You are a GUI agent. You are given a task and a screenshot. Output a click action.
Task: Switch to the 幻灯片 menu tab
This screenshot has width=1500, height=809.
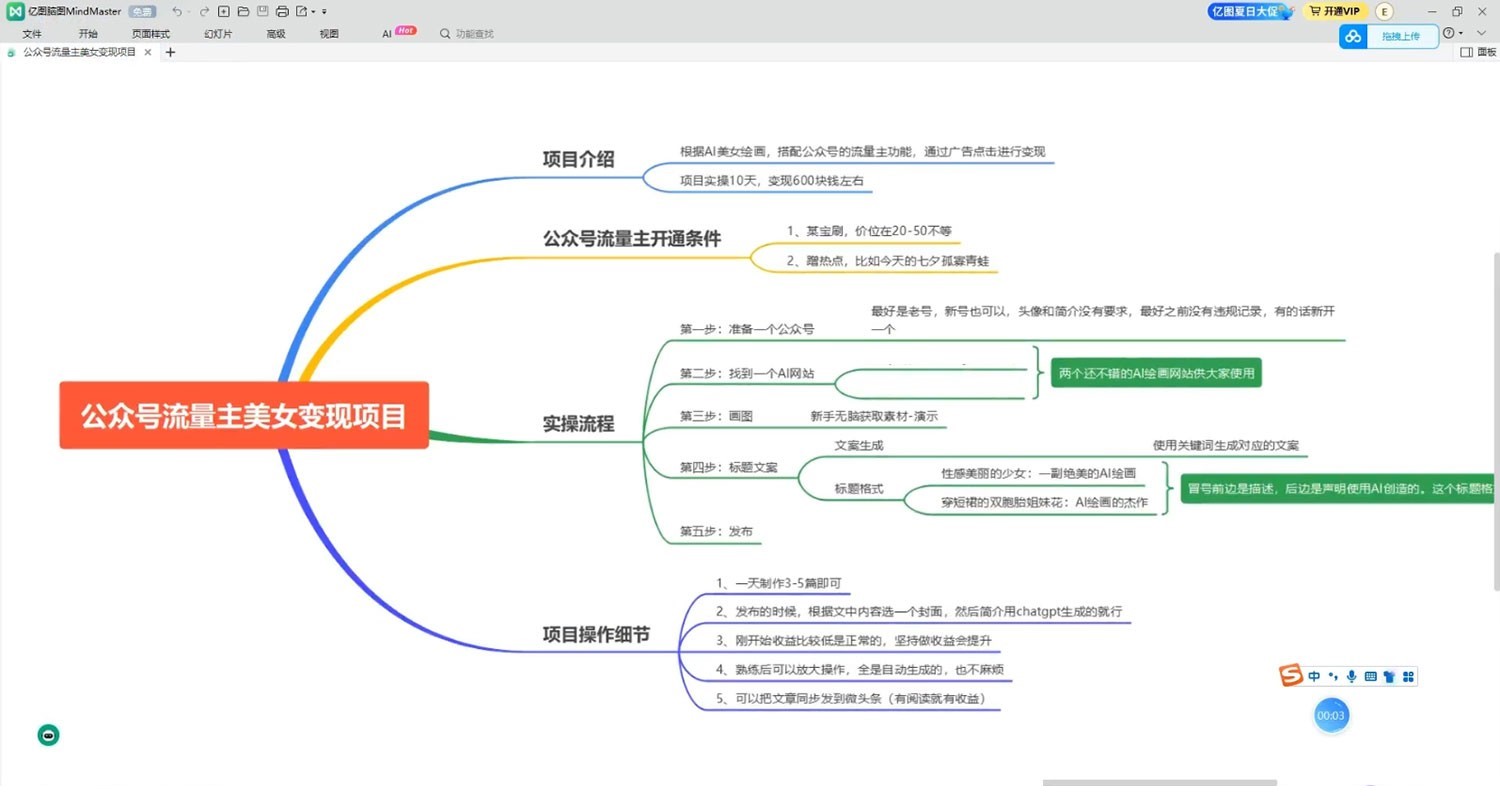click(218, 33)
